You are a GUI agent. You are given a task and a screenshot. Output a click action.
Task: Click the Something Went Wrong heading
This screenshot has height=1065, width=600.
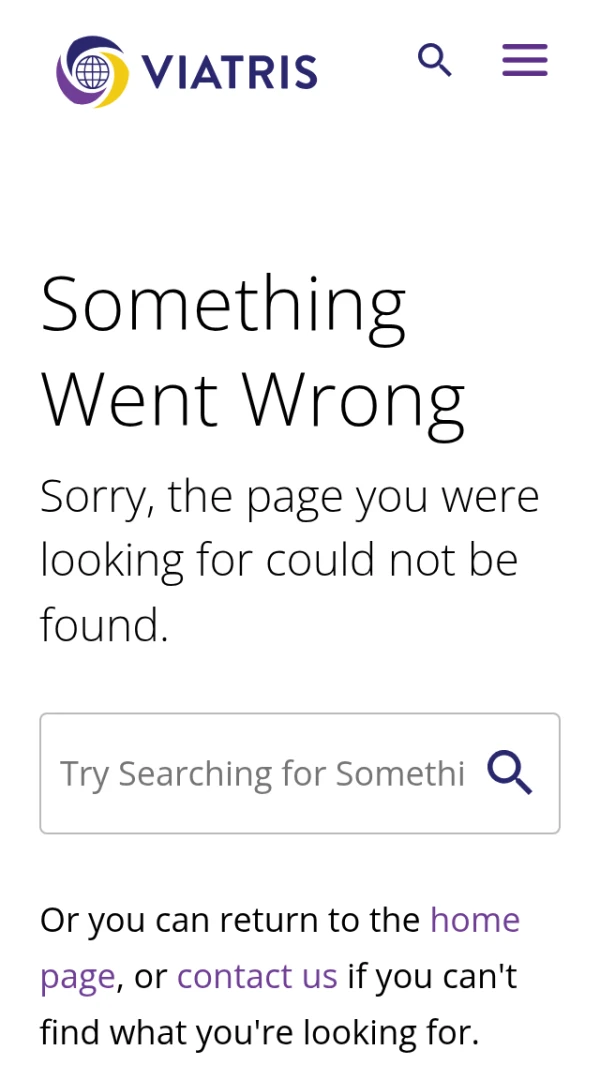pos(252,351)
